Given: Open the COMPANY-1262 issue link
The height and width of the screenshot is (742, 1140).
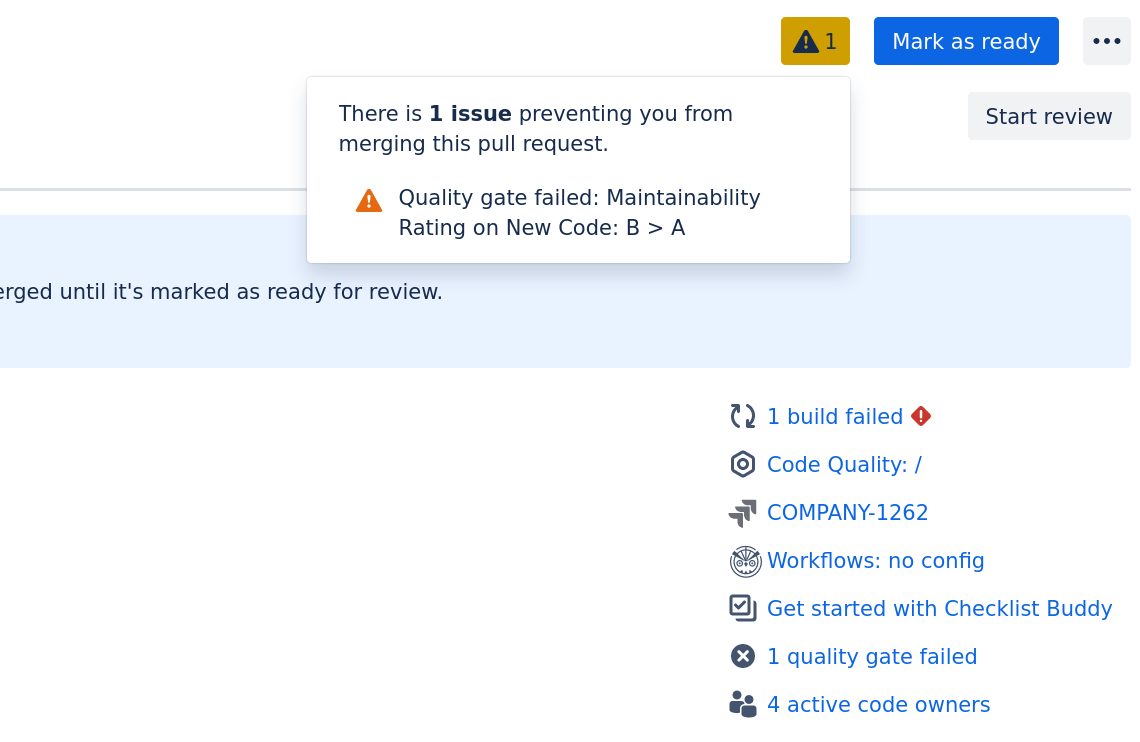Looking at the screenshot, I should pyautogui.click(x=847, y=513).
